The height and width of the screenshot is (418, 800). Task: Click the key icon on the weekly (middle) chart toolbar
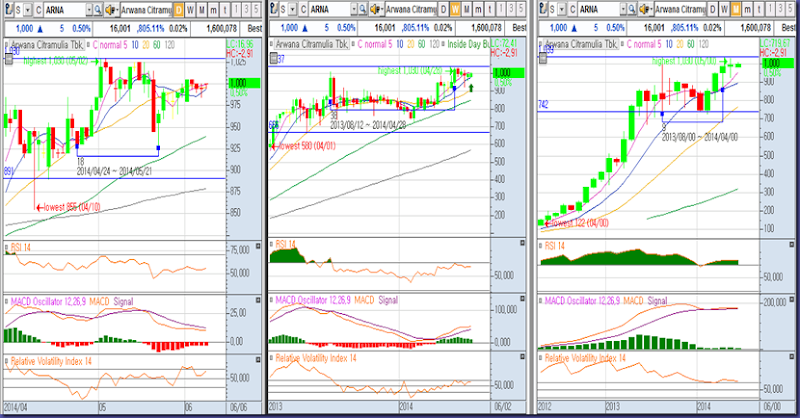coord(273,9)
